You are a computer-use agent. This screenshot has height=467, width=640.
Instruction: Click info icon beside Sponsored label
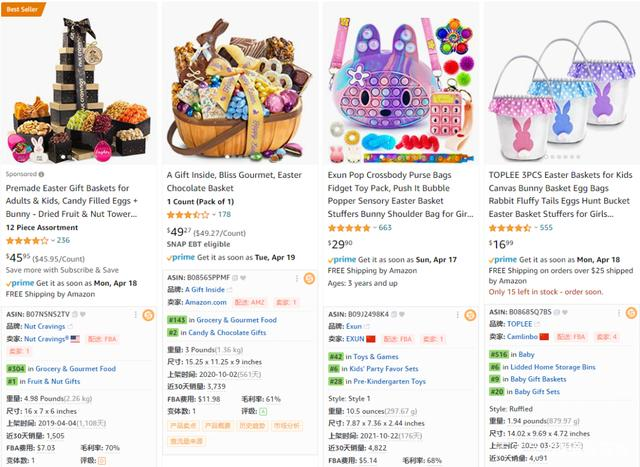42,174
